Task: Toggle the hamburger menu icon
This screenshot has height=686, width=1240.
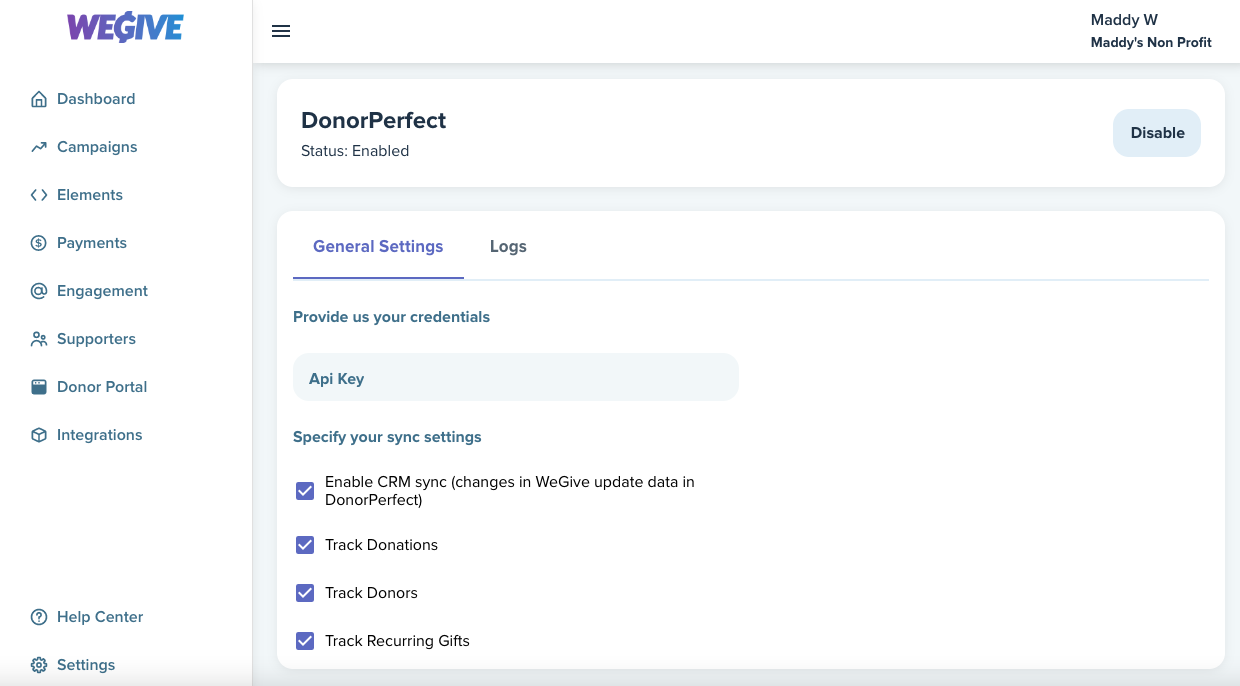Action: (281, 31)
